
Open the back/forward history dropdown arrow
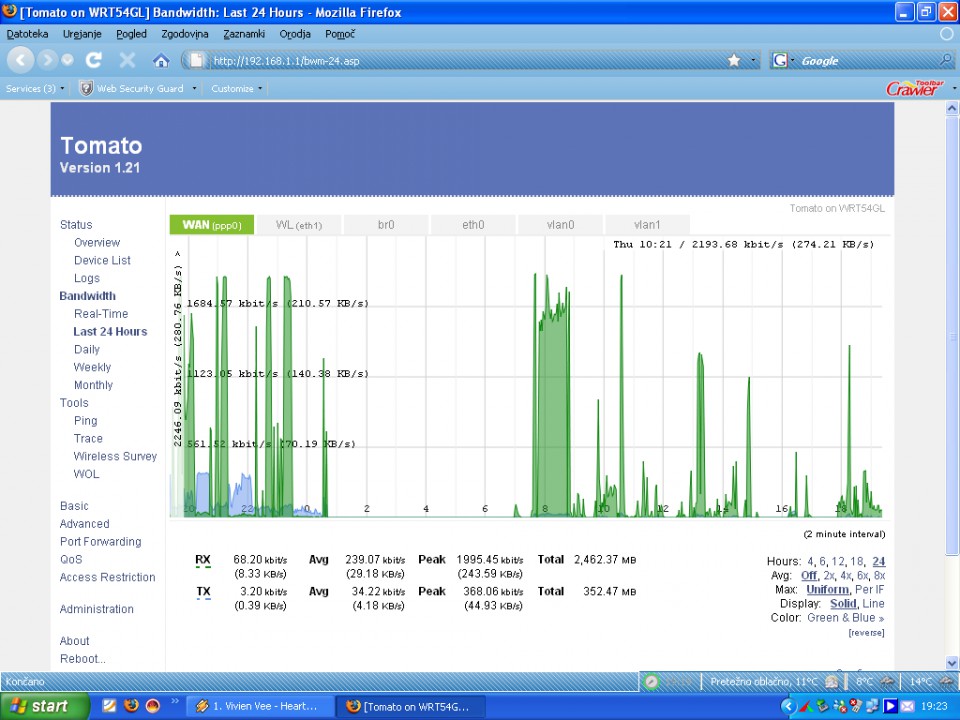coord(67,60)
